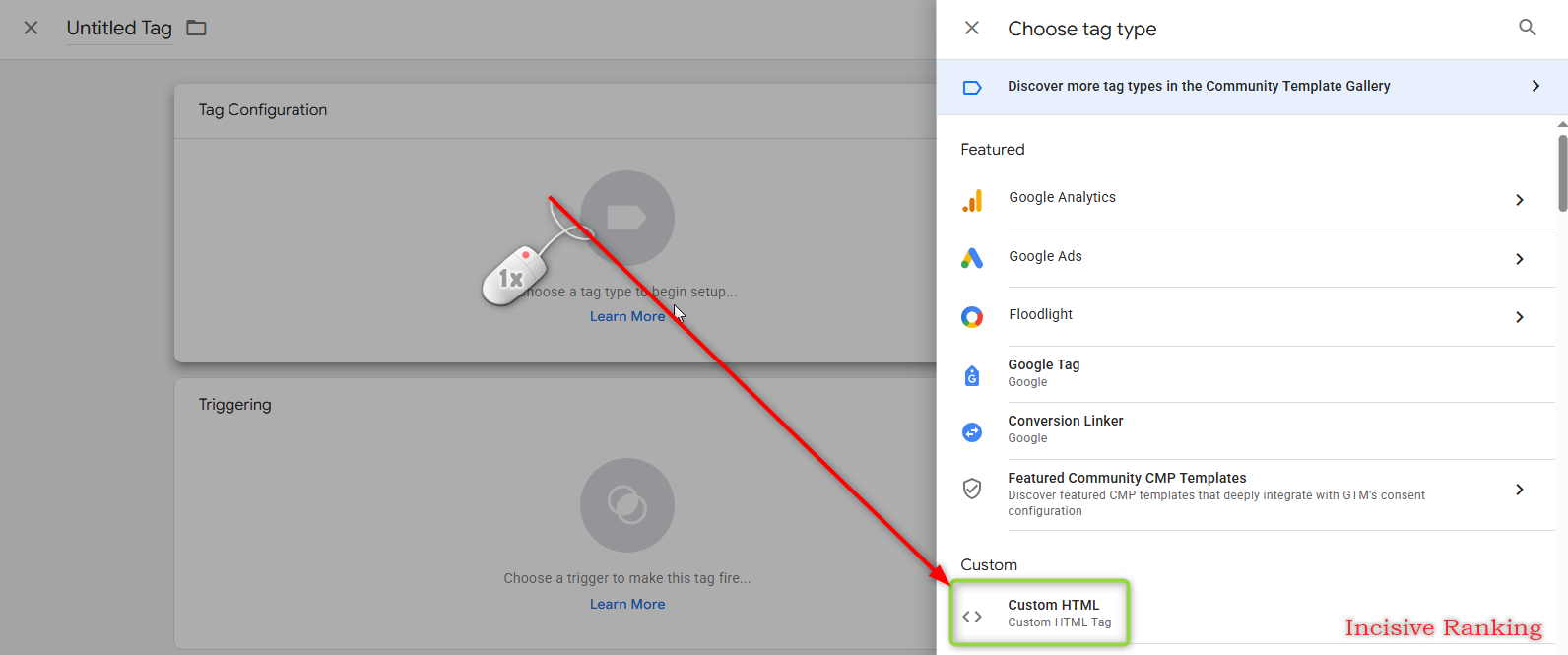Click the trigger placeholder circle icon
Screen dimensions: 1568x655
(627, 505)
